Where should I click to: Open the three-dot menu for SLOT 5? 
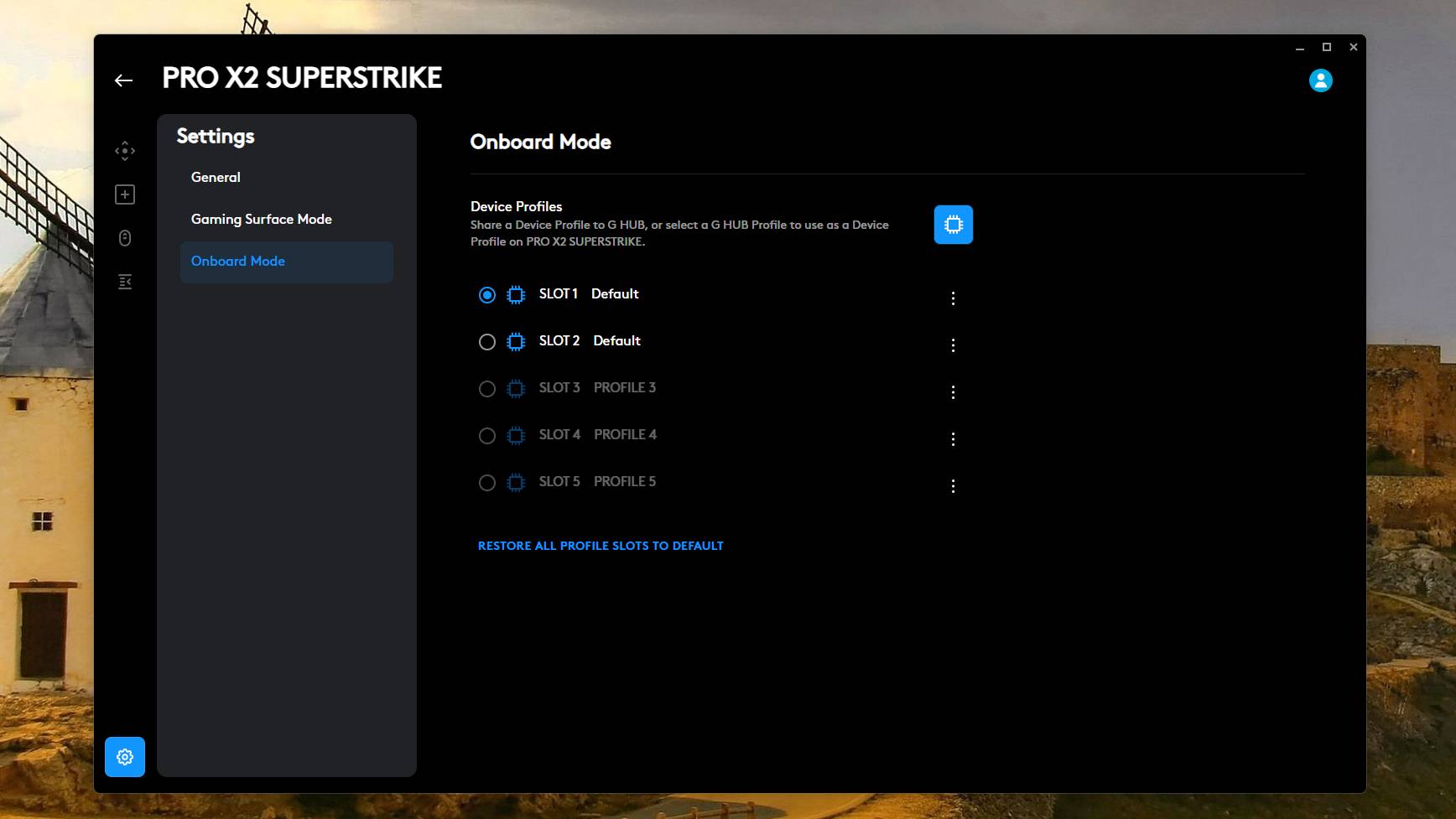(953, 485)
